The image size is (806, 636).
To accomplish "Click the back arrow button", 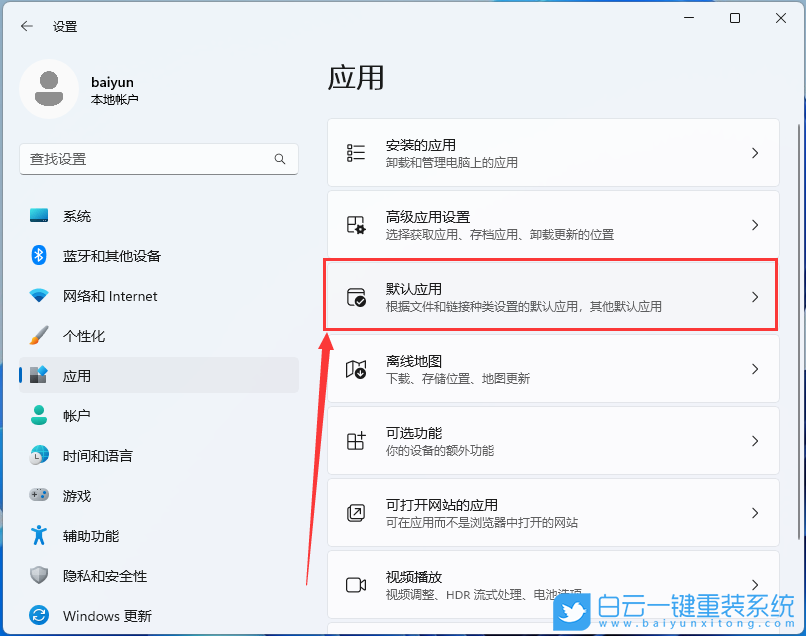I will [27, 26].
